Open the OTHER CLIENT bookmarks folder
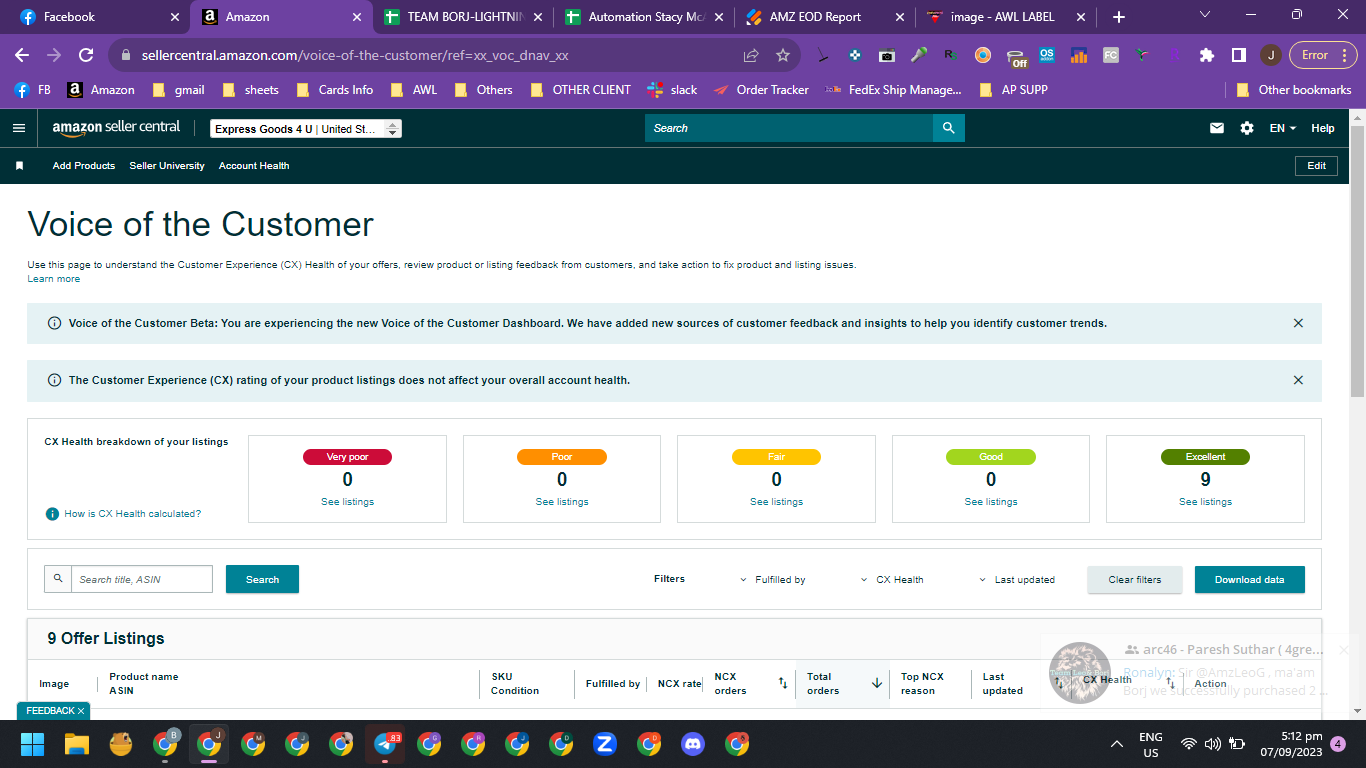The height and width of the screenshot is (768, 1366). 581,90
